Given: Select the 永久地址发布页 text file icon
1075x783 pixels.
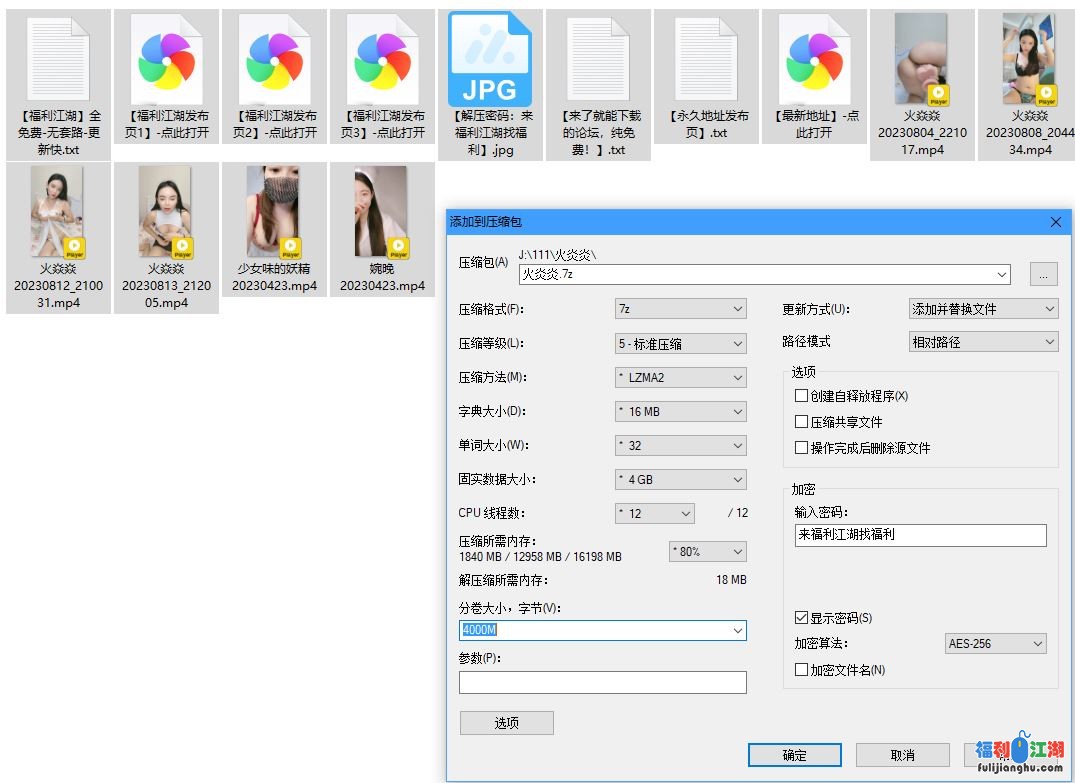Looking at the screenshot, I should click(706, 59).
